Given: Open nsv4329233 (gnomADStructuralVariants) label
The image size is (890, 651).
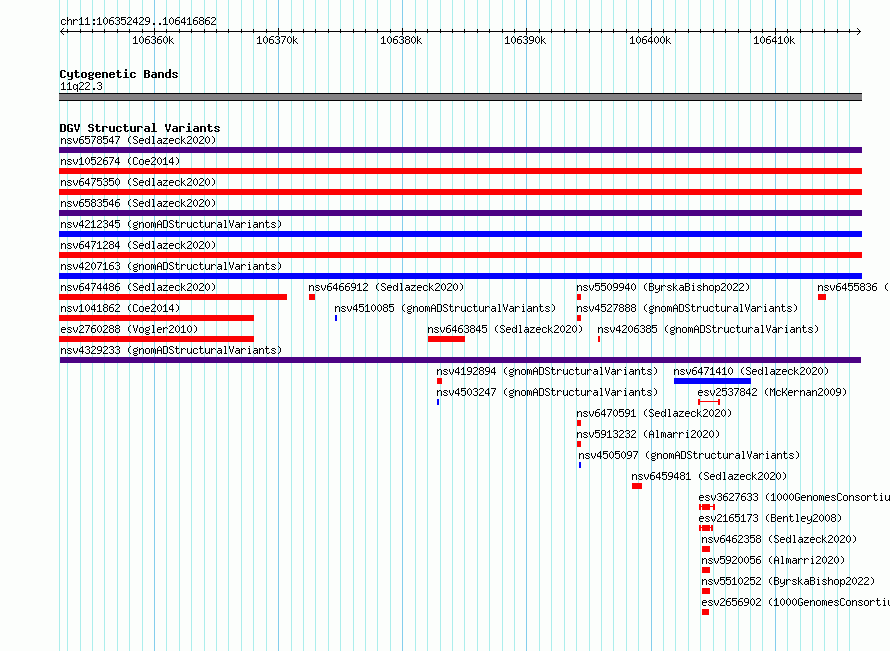Looking at the screenshot, I should tap(171, 350).
